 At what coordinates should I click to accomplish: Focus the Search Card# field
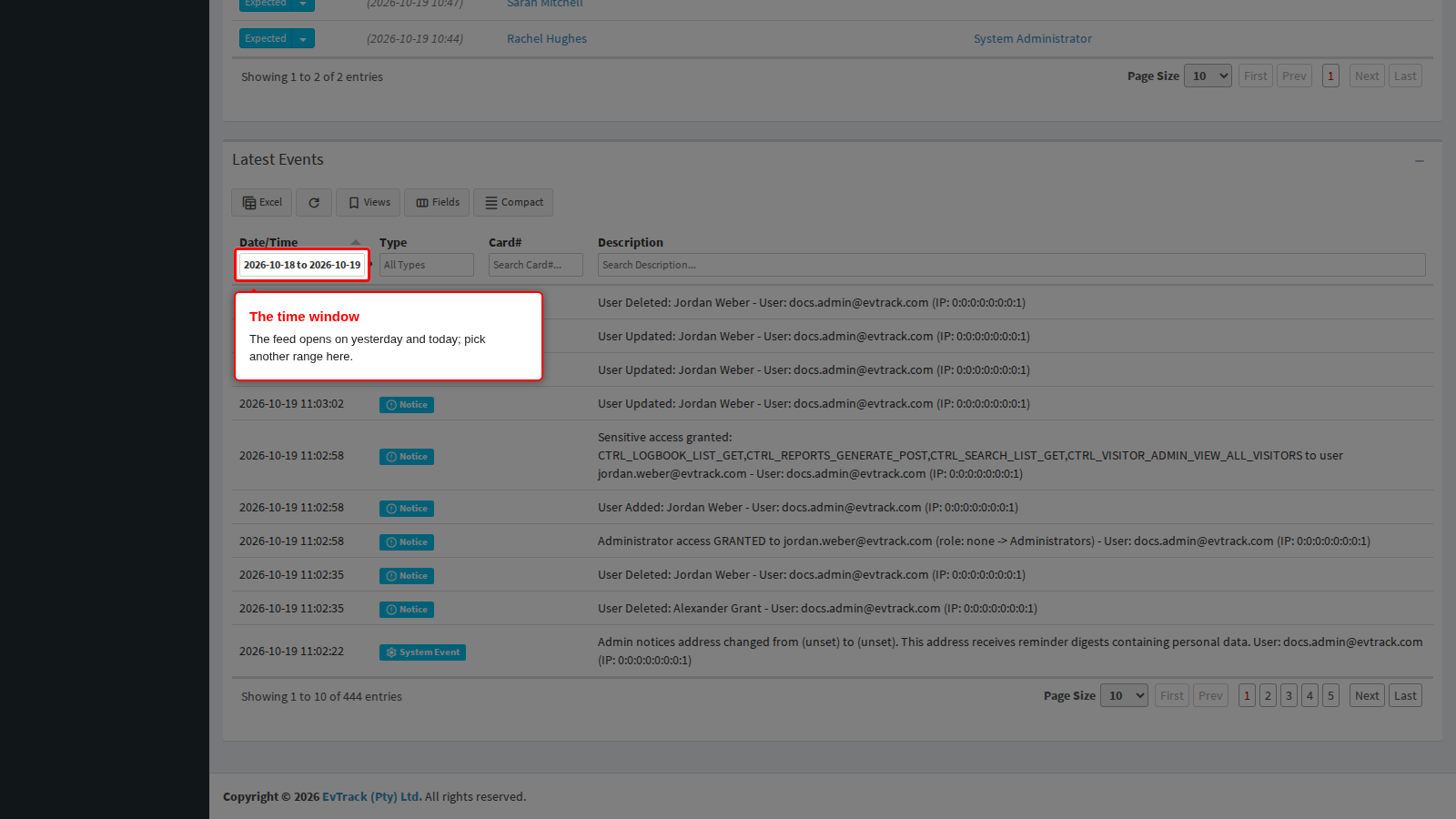tap(536, 265)
